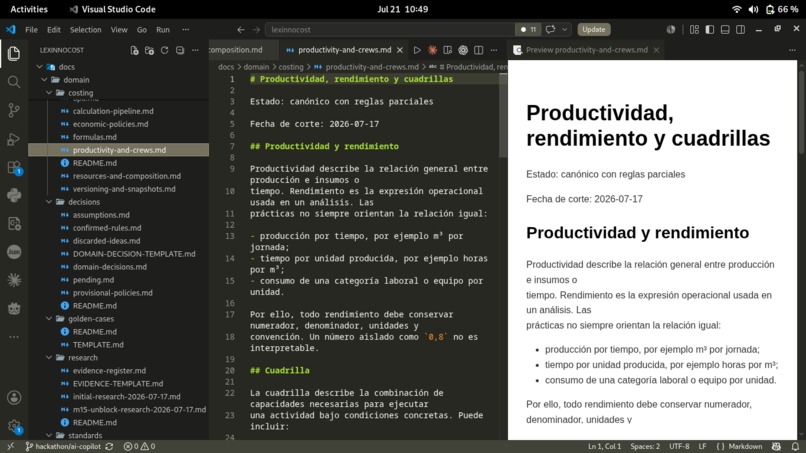Open notifications bell in status bar
Screen dimensions: 806x453
coord(795,446)
